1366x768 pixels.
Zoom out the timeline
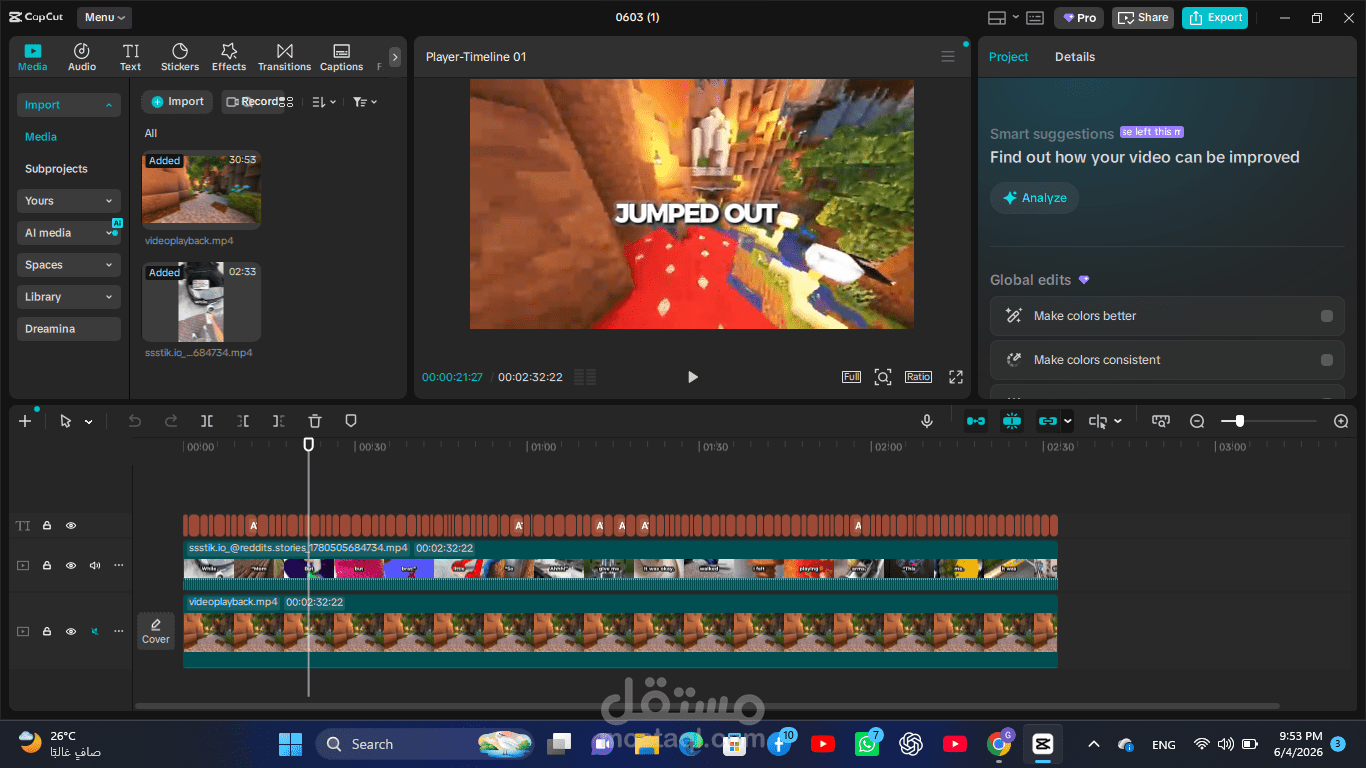coord(1197,421)
